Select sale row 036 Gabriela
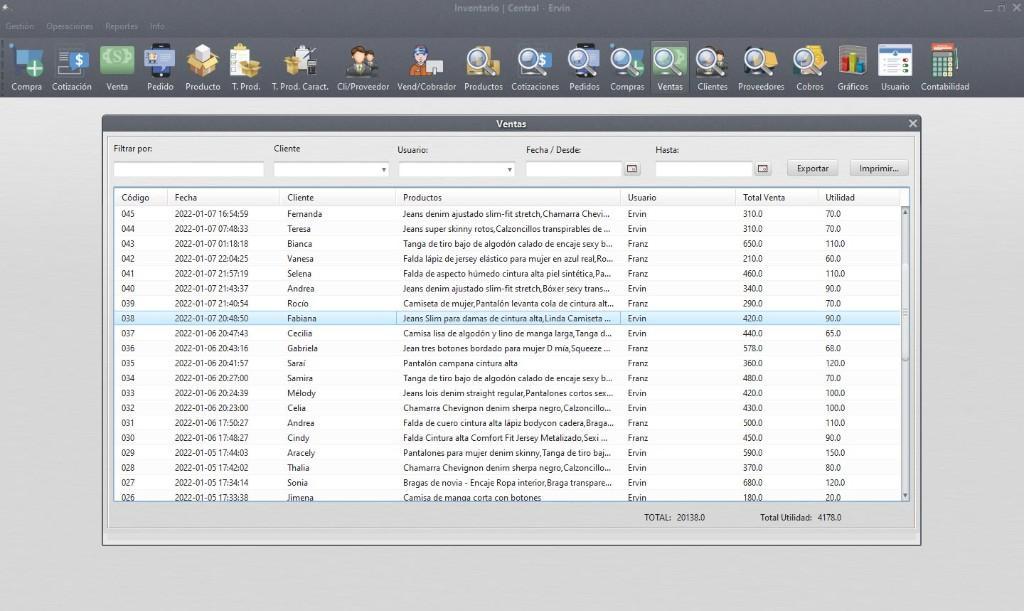The height and width of the screenshot is (611, 1024). coord(507,348)
